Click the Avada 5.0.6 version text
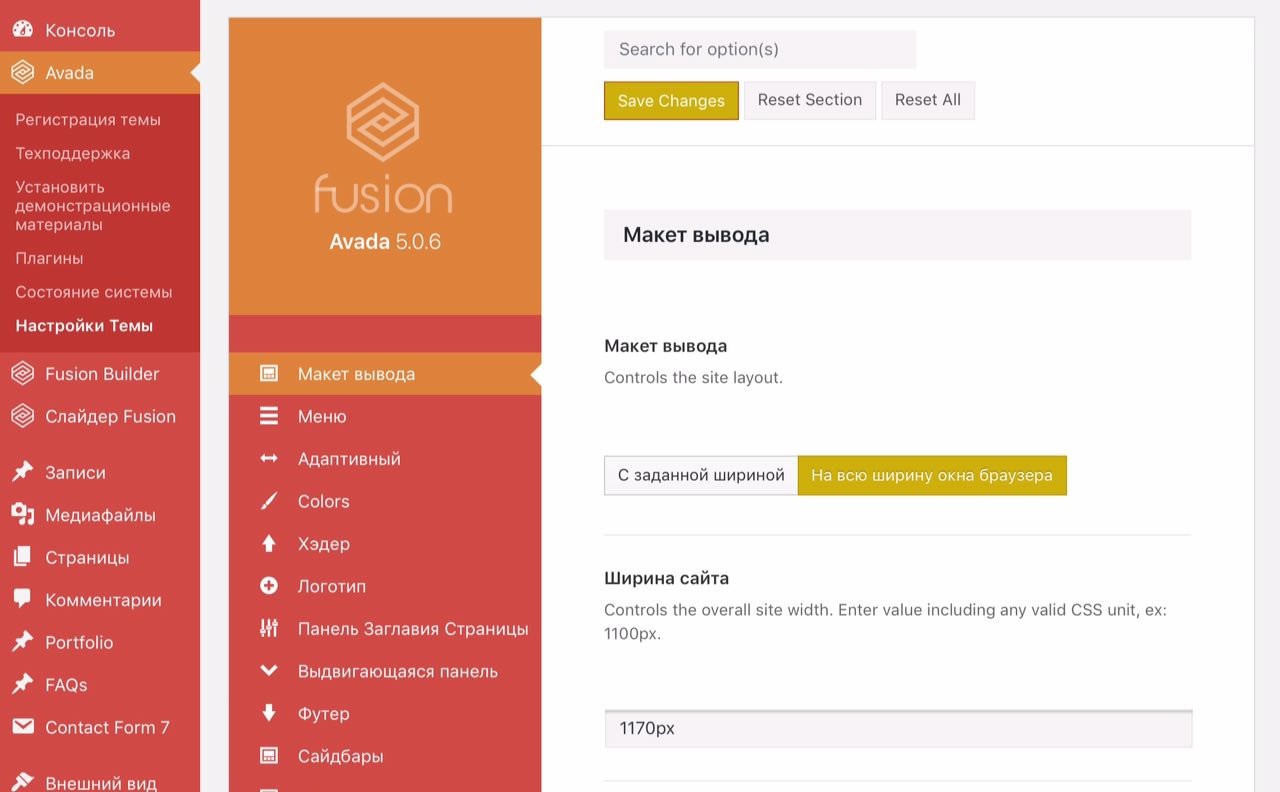 (x=385, y=242)
